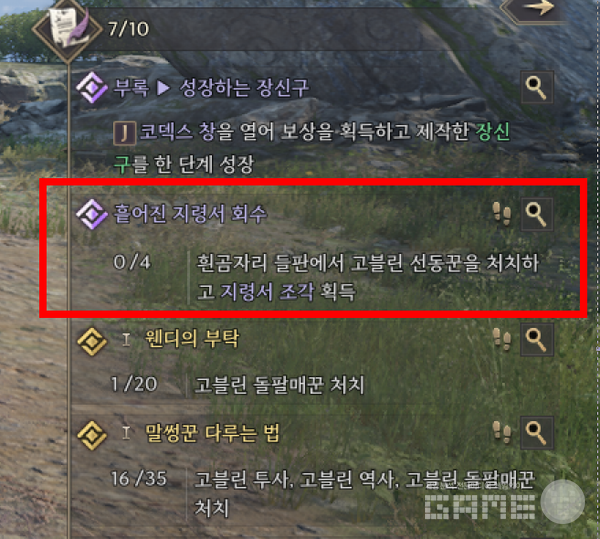Start auto-path footprints for 흩어진 지령서 회수
Screen dimensions: 600x539
(502, 214)
